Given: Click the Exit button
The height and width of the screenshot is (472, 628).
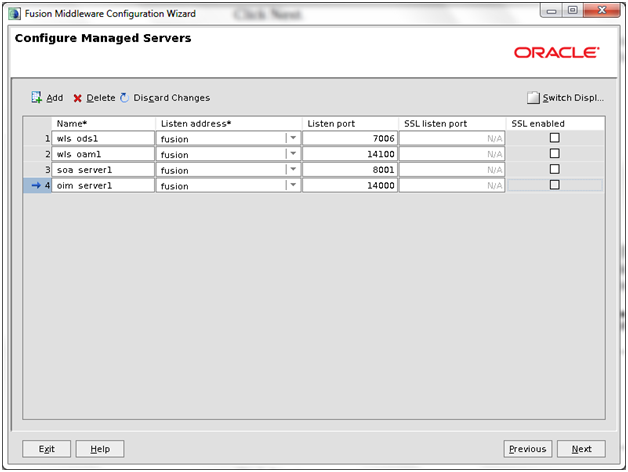Looking at the screenshot, I should 46,449.
